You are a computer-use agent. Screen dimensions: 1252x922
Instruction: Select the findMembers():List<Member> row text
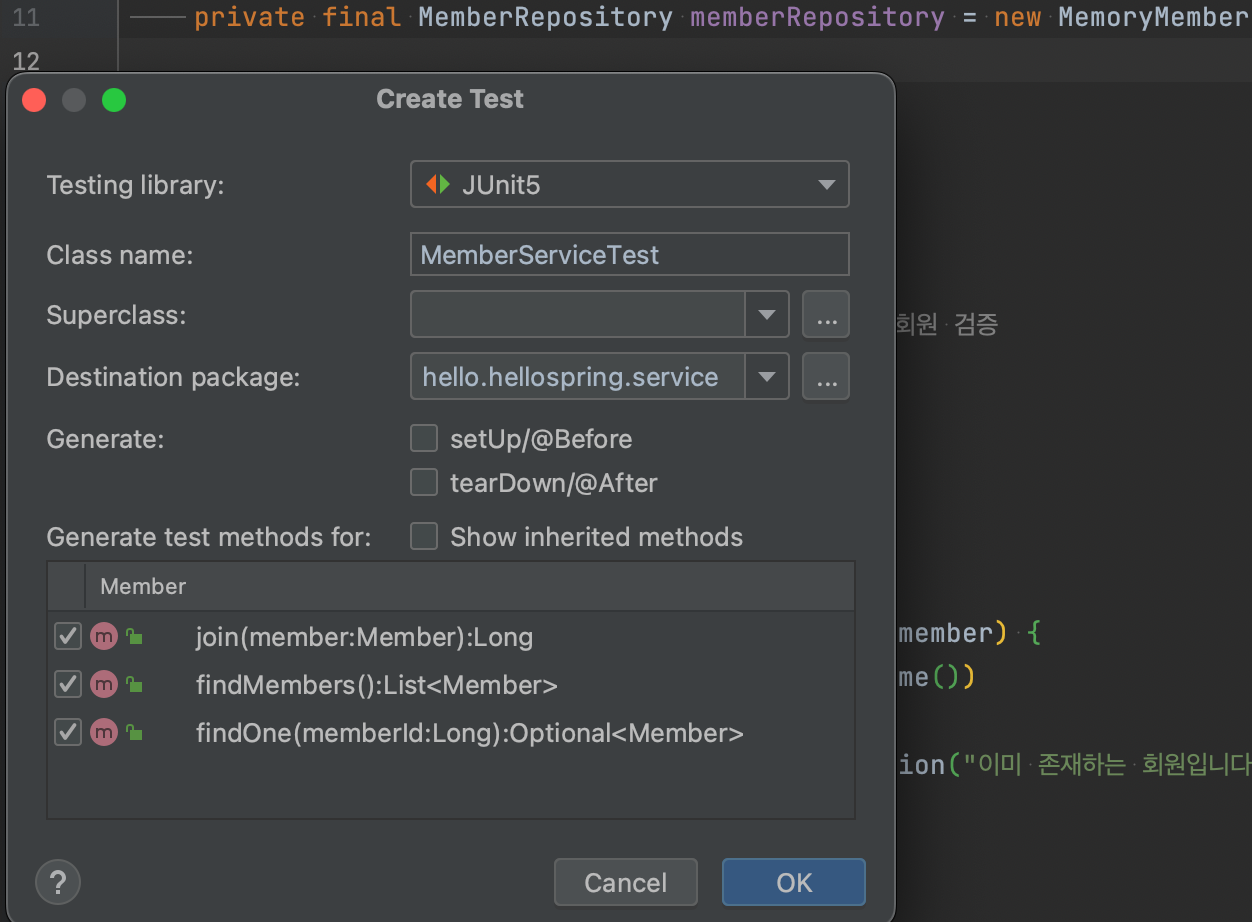377,685
